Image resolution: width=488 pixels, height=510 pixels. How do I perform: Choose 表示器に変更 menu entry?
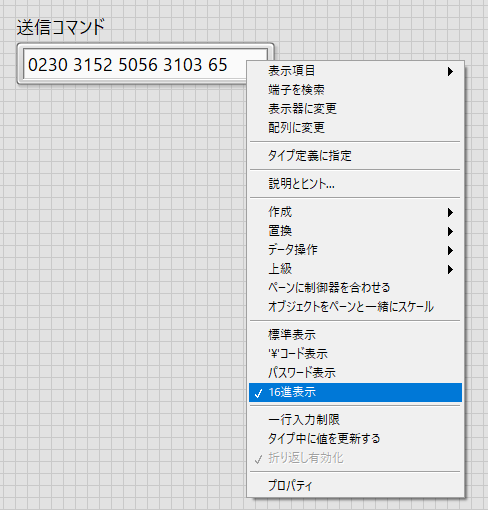[355, 109]
